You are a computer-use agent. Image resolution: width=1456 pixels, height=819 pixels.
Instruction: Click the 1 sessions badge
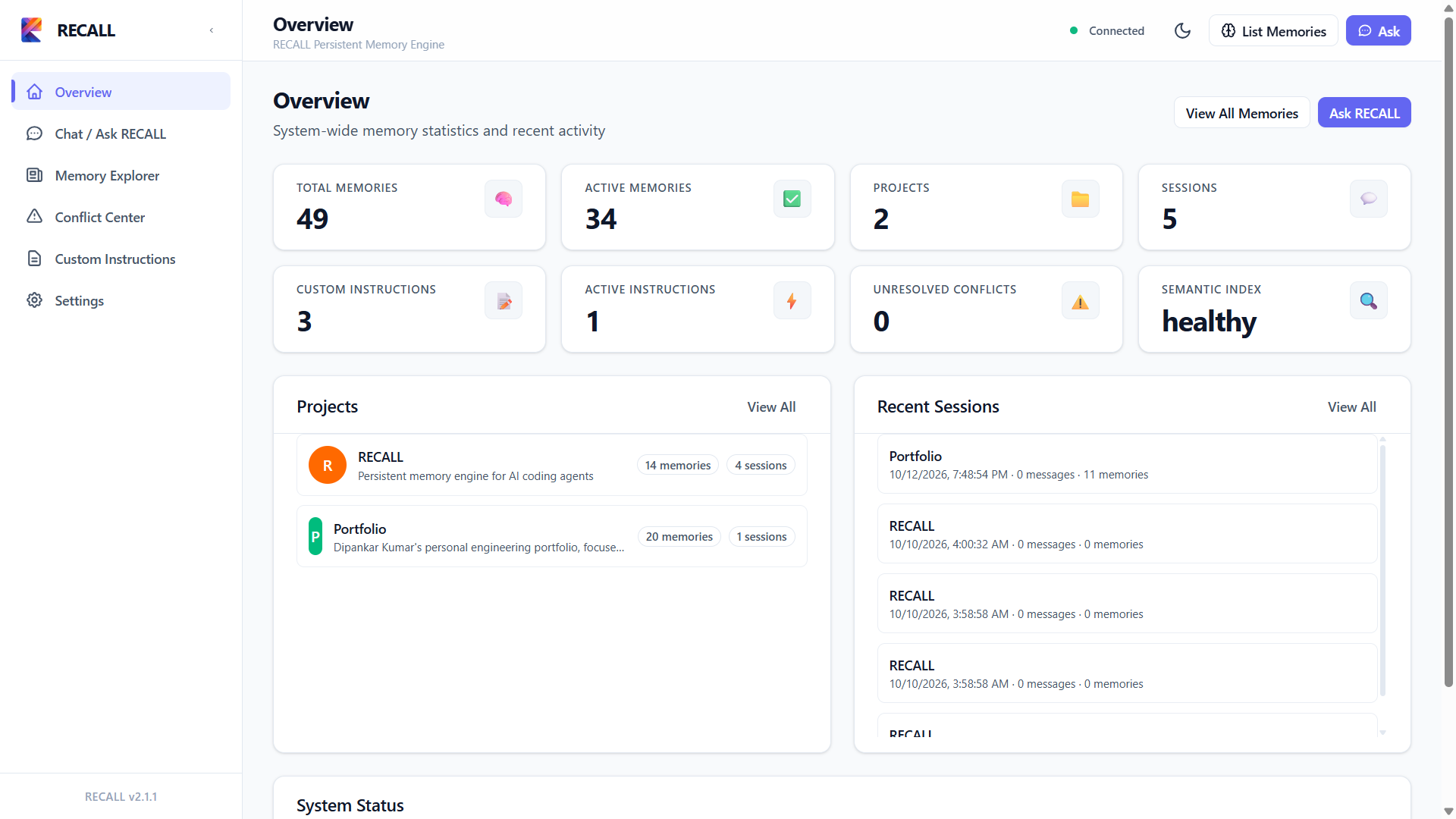(761, 537)
